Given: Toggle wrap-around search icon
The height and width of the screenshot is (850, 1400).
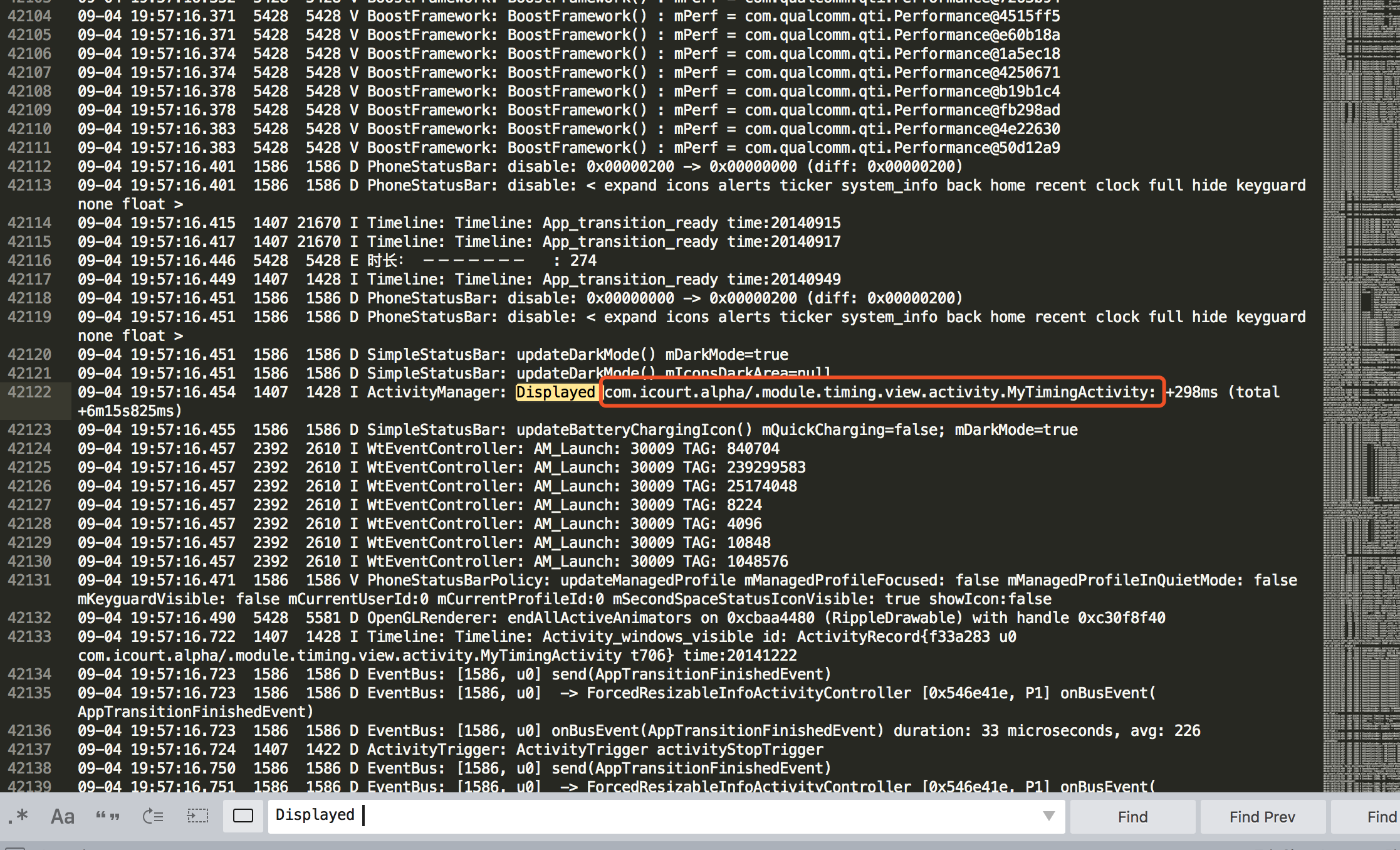Looking at the screenshot, I should pos(153,816).
